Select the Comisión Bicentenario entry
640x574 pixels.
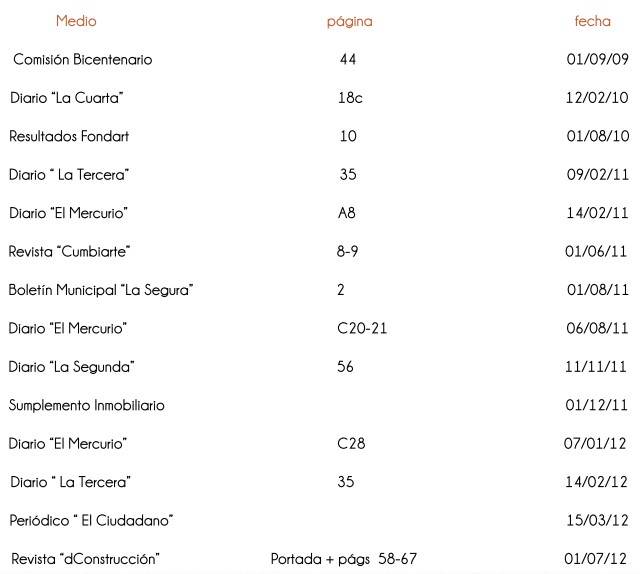point(82,60)
